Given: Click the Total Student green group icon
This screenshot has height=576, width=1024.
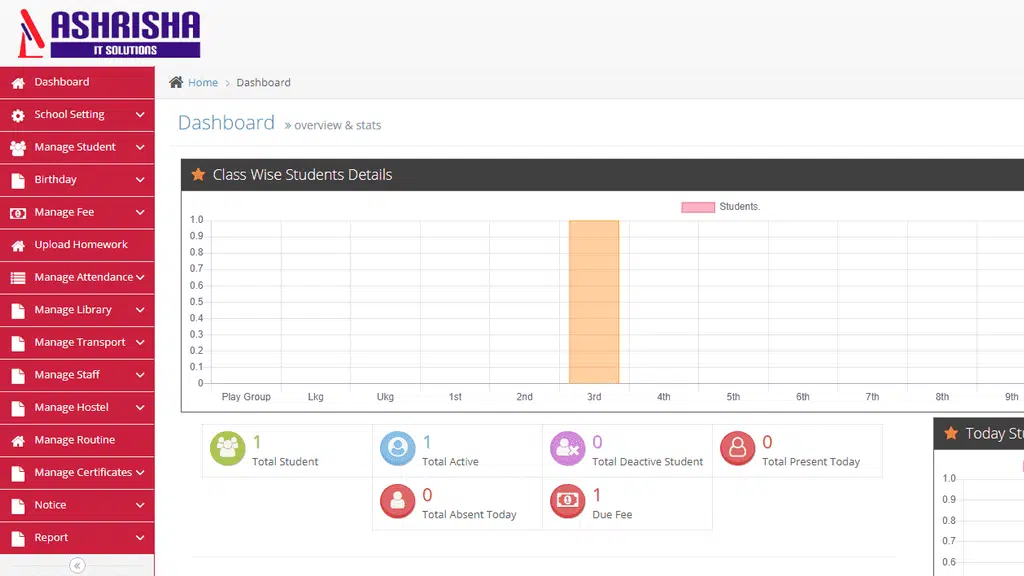Looking at the screenshot, I should 227,449.
